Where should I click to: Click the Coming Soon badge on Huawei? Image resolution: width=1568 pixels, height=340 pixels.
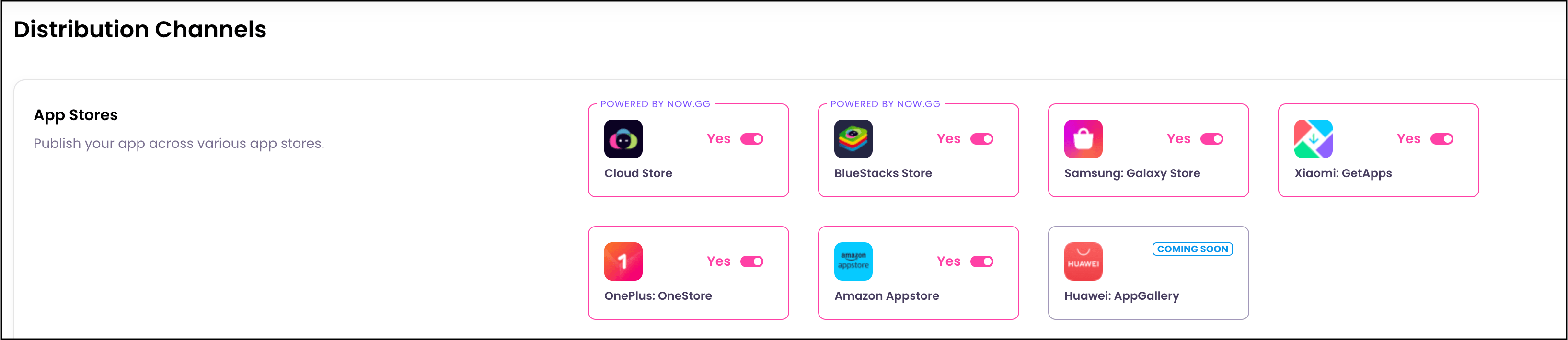pos(1192,249)
